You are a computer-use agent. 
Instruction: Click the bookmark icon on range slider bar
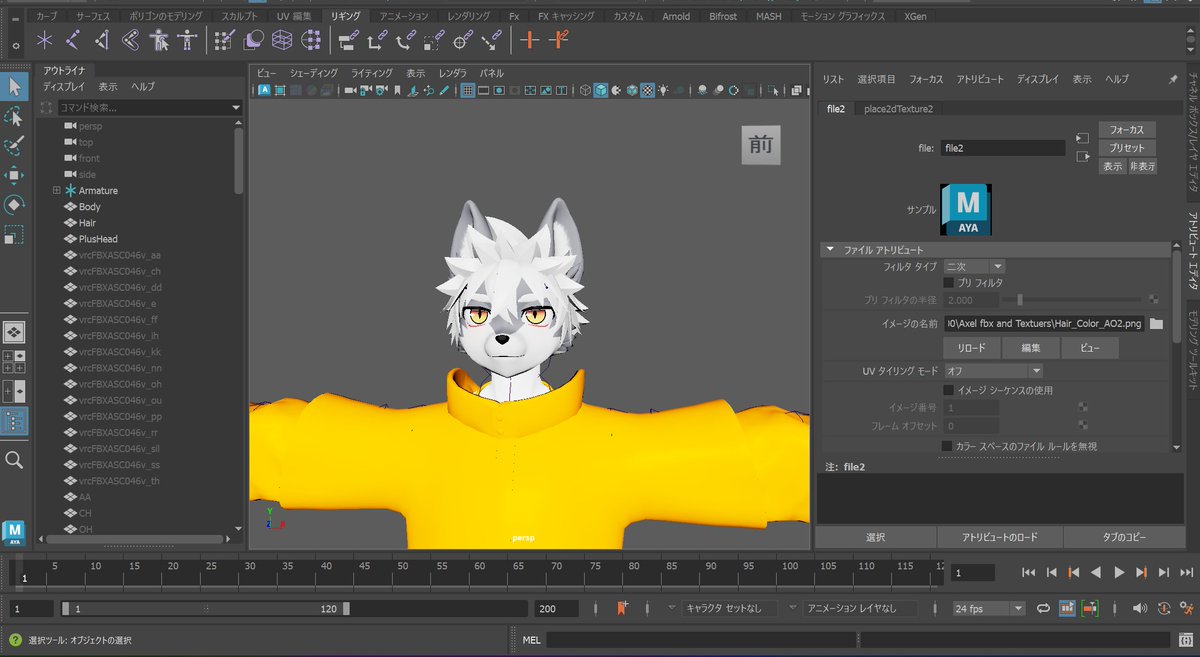click(621, 608)
